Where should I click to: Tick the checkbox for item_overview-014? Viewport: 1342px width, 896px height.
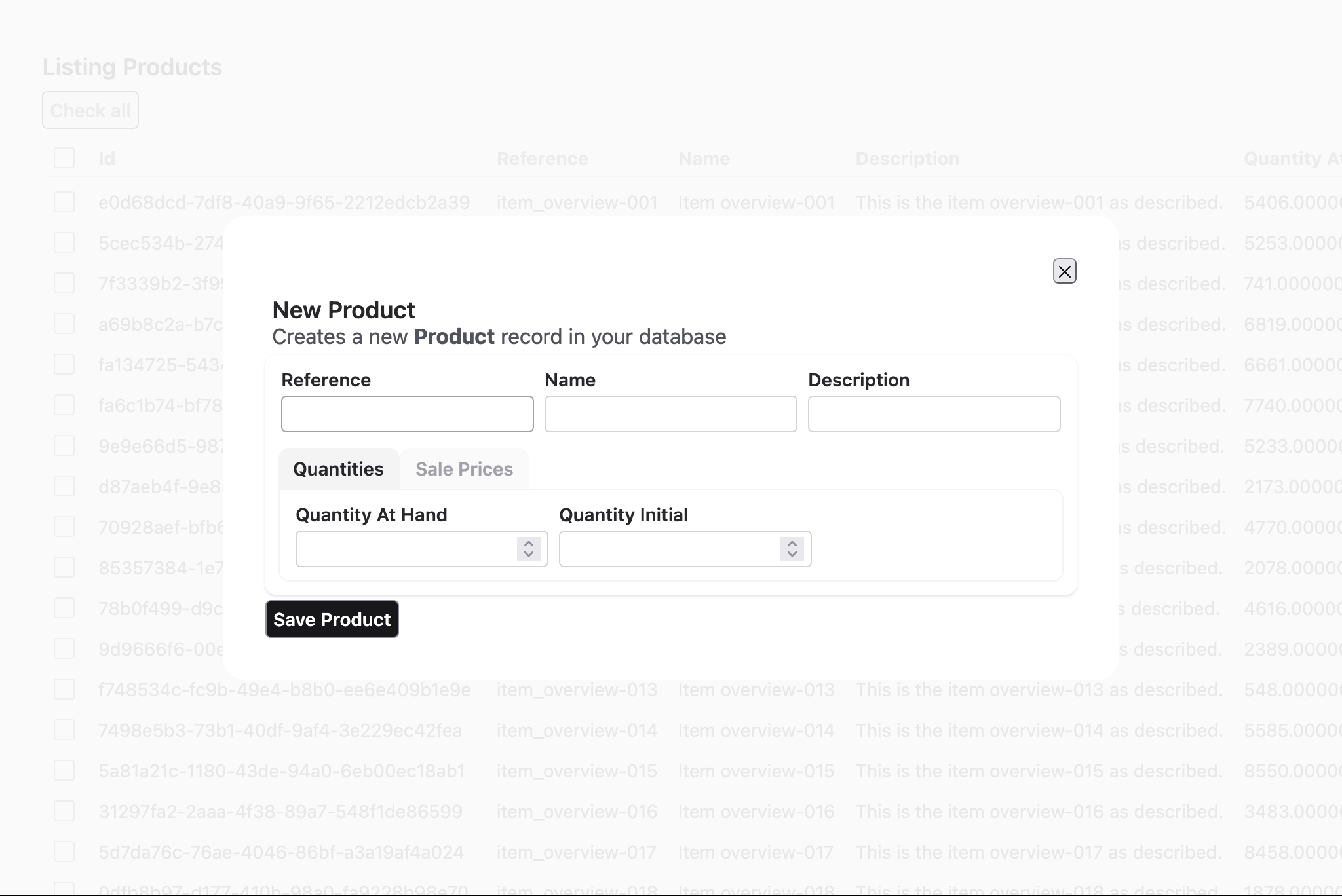point(64,730)
